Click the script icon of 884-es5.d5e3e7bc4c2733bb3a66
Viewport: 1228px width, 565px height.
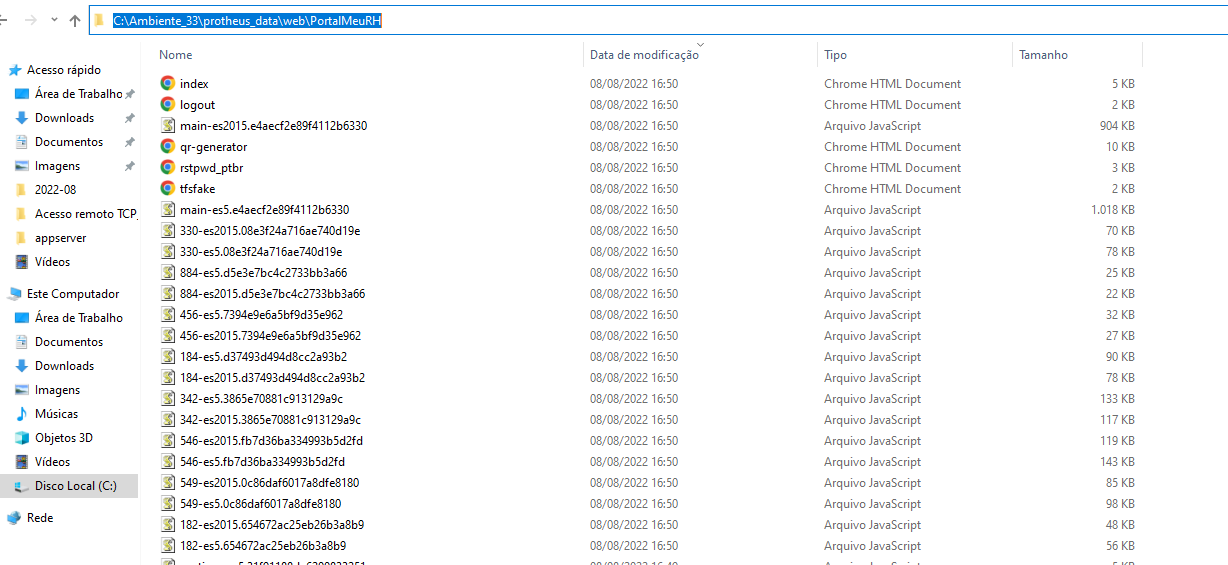coord(169,273)
